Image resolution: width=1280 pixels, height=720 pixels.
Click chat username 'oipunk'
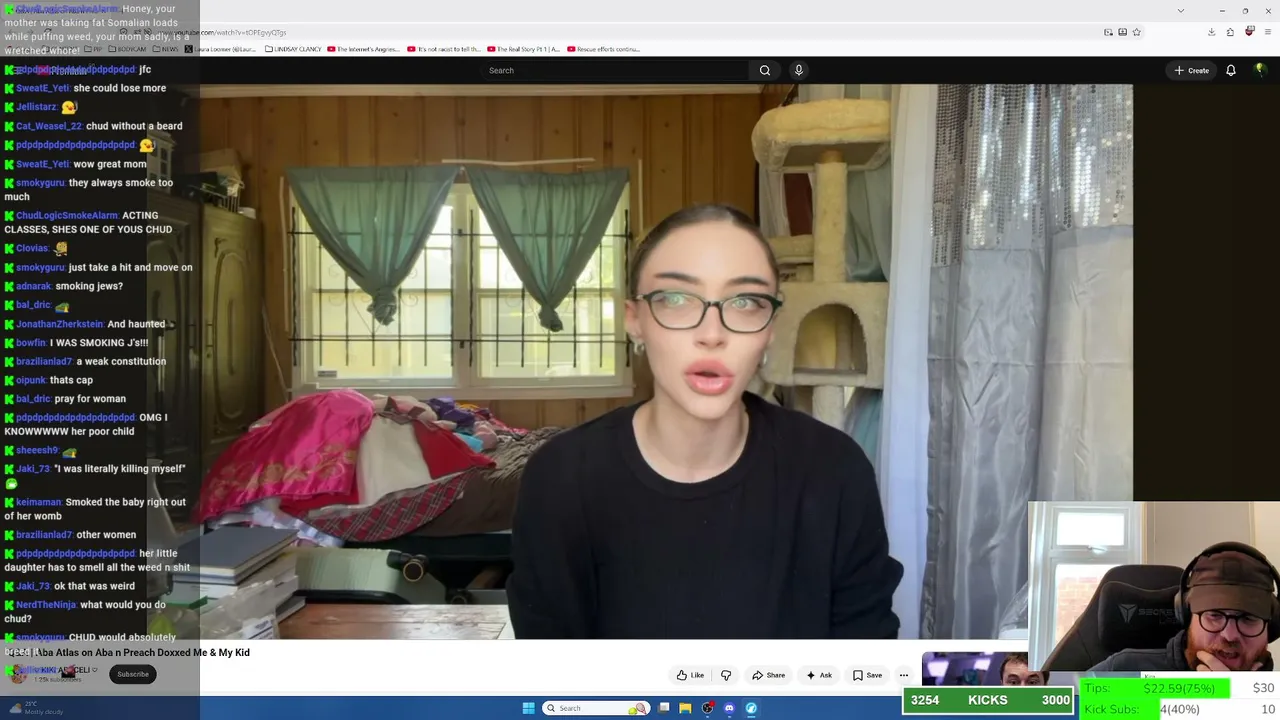[31, 380]
